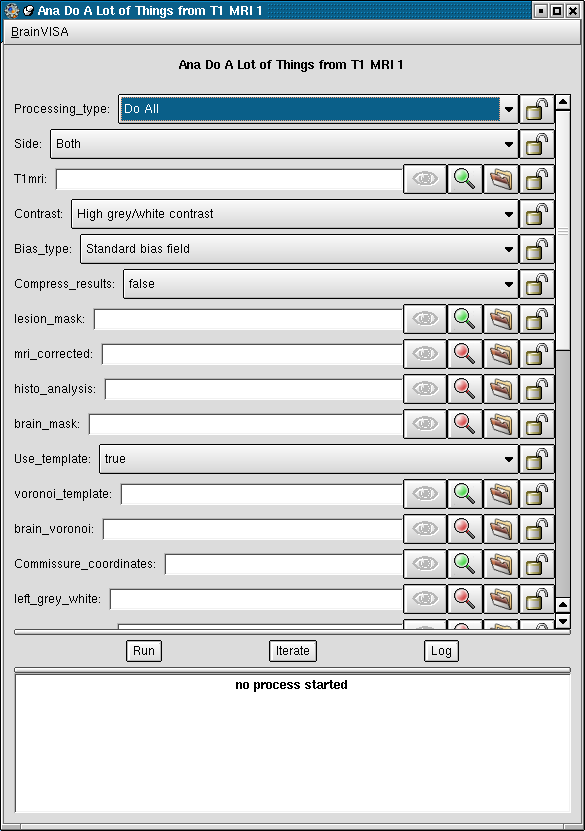Click the green magnifier for voronoi_template

[x=465, y=493]
